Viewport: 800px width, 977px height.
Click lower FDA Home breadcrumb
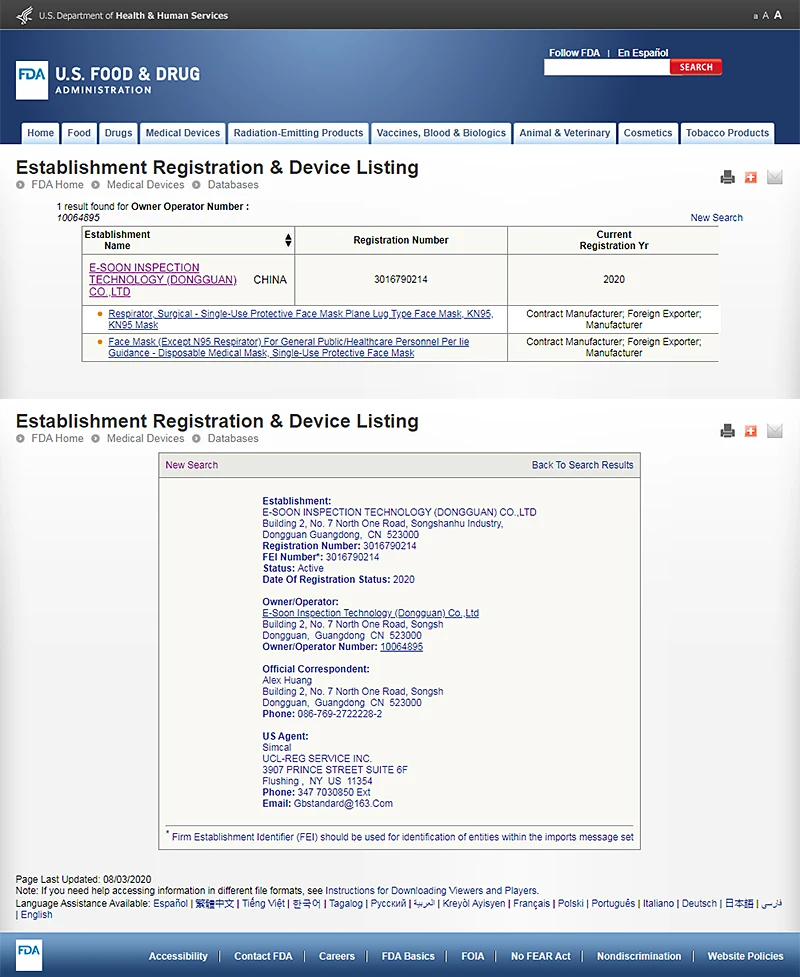pyautogui.click(x=57, y=438)
